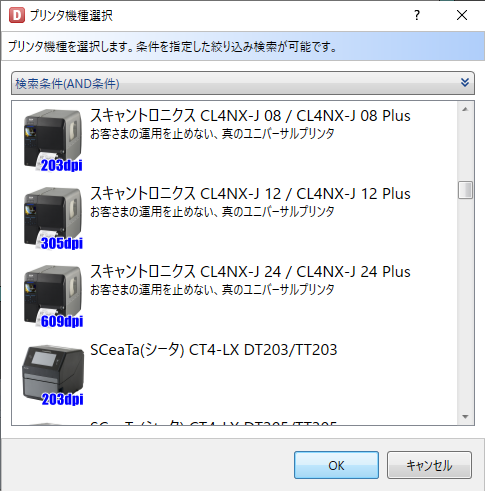Click the 203dpi label on CL4NX-J 08 image
485x491 pixels.
[x=62, y=165]
